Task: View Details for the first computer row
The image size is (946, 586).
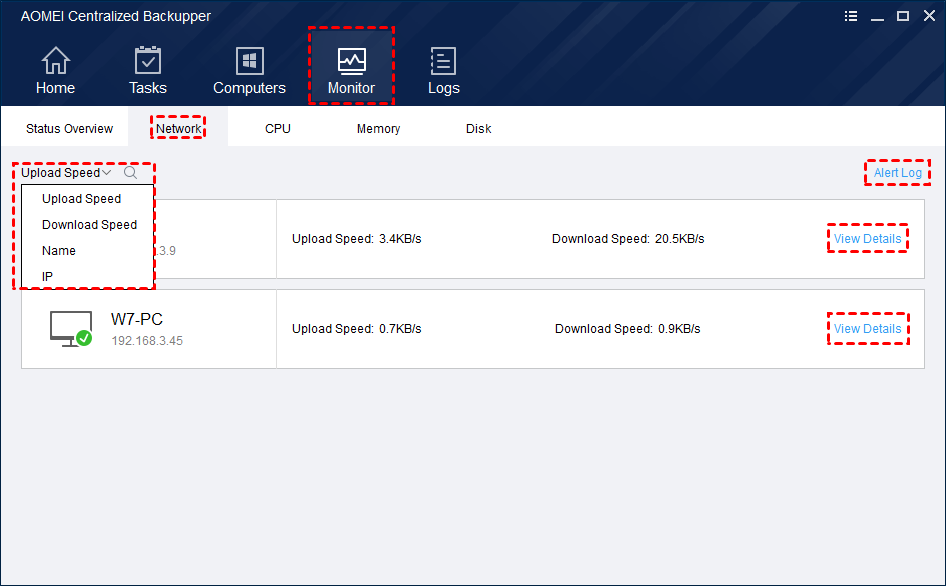Action: [x=868, y=238]
